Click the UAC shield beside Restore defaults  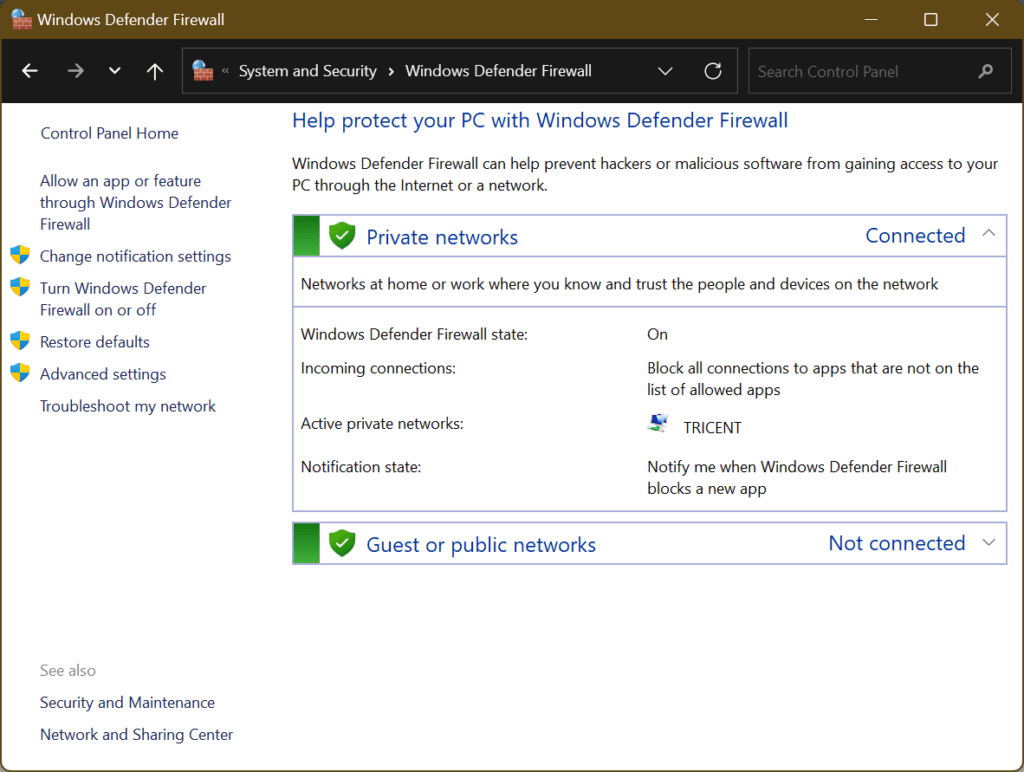click(x=20, y=341)
